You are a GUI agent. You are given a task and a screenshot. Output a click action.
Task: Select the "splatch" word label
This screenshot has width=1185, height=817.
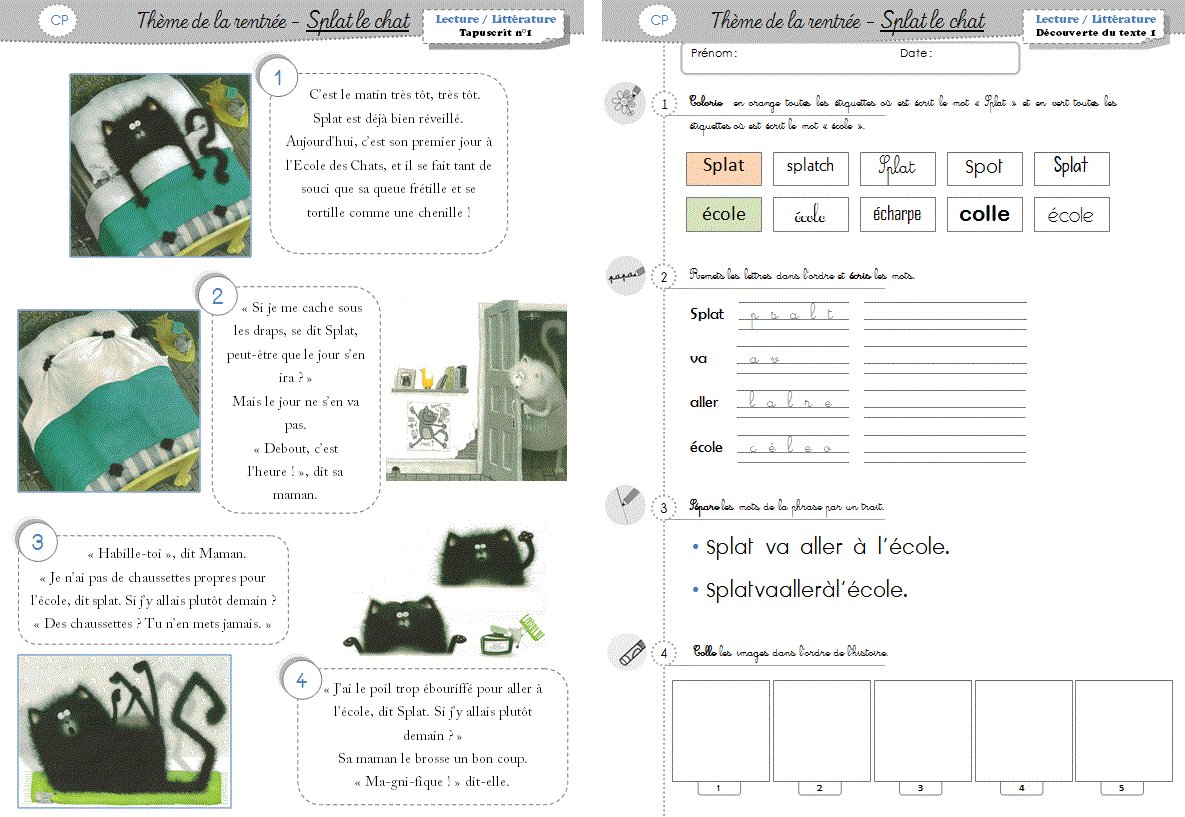[810, 168]
